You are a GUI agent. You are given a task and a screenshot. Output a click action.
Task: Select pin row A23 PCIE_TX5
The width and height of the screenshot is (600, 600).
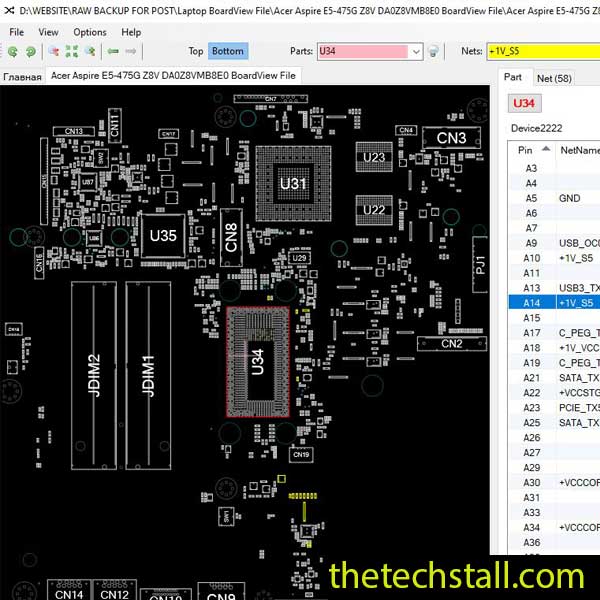click(554, 408)
